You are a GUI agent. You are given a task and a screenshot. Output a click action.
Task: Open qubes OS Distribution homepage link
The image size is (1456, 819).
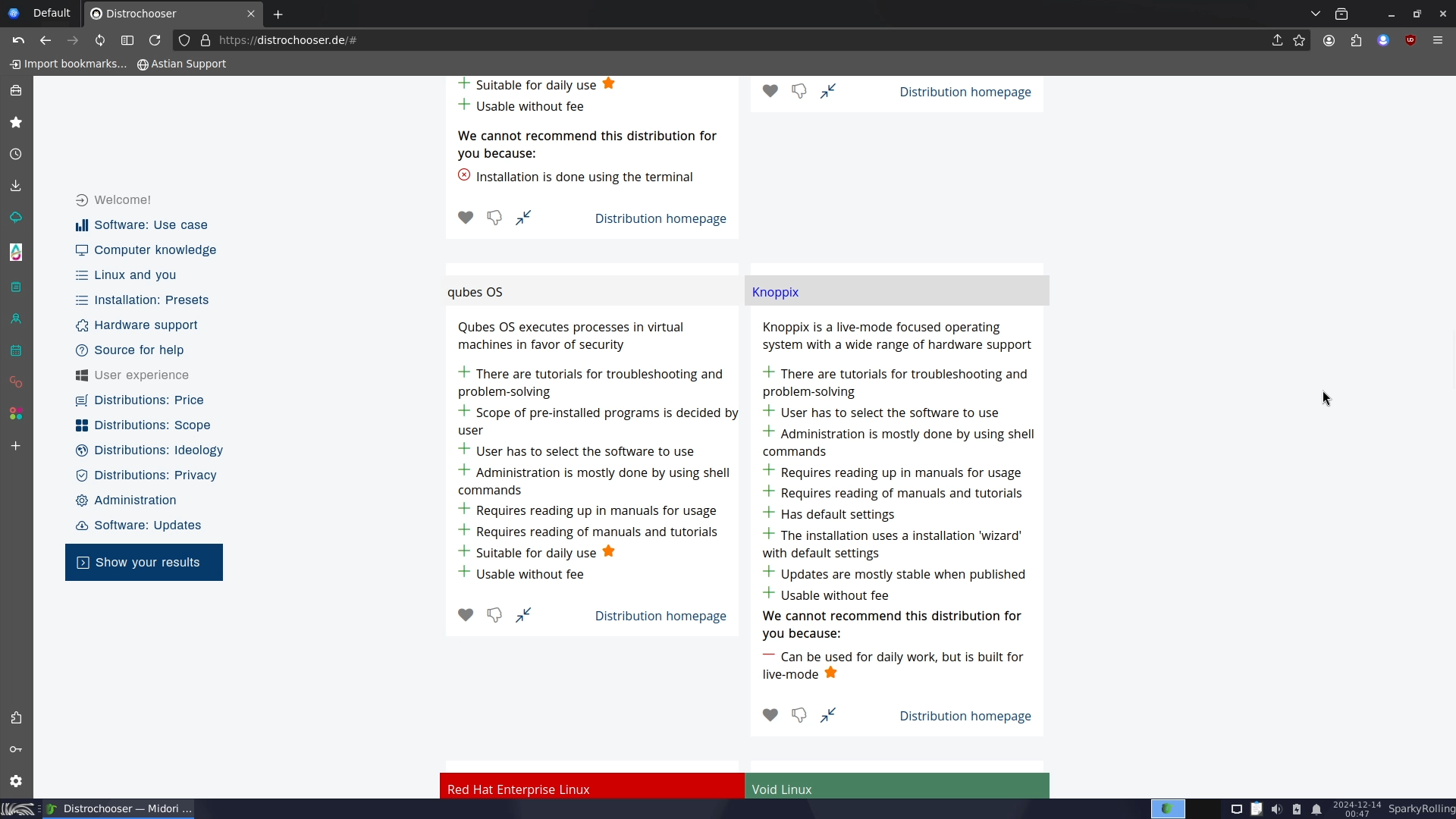[660, 616]
